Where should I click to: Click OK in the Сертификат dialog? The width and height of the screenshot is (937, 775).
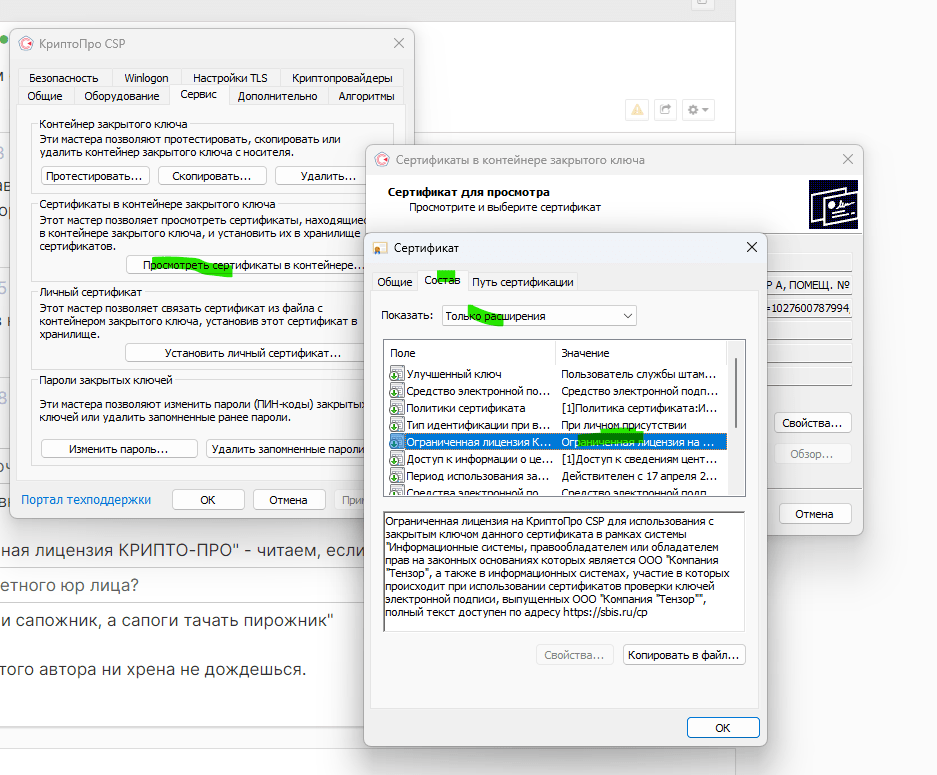(x=722, y=728)
